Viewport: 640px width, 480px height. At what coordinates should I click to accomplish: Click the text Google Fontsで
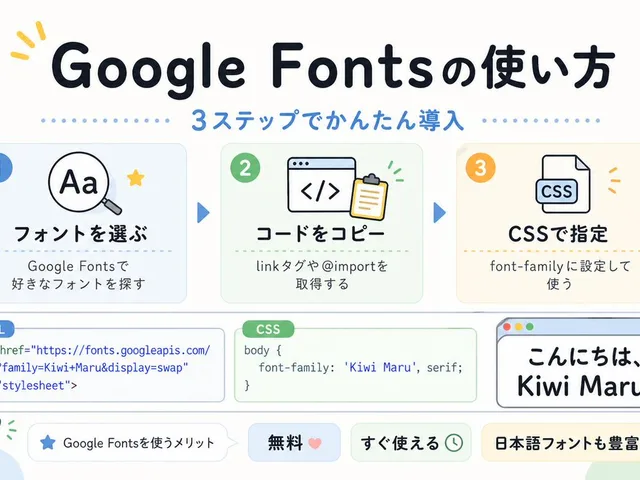click(78, 267)
